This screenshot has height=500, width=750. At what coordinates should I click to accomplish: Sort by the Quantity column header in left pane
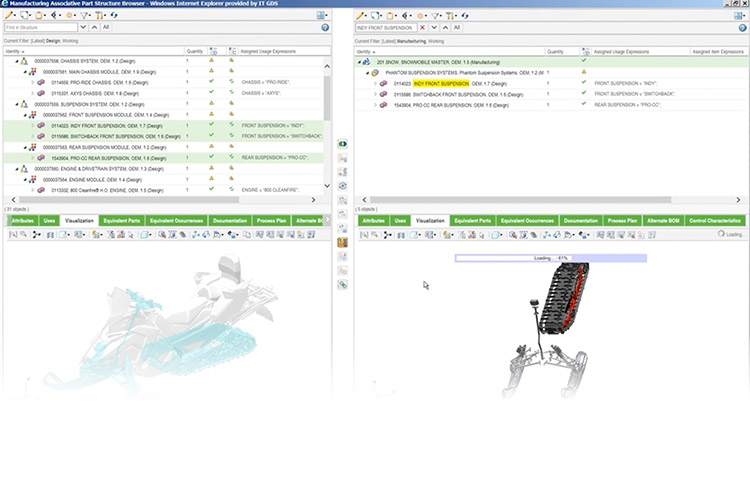(194, 51)
